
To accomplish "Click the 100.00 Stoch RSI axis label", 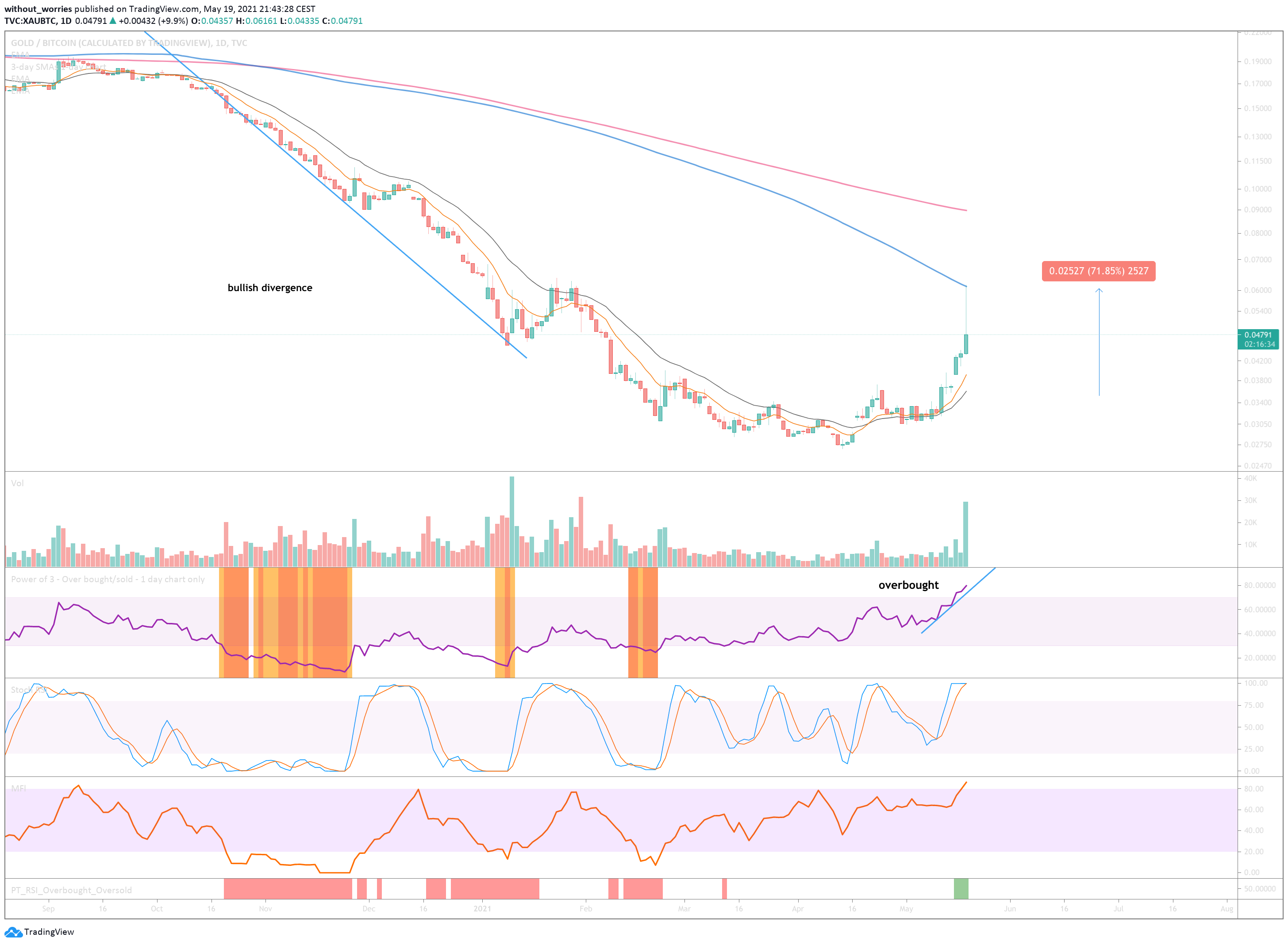I will coord(1255,683).
